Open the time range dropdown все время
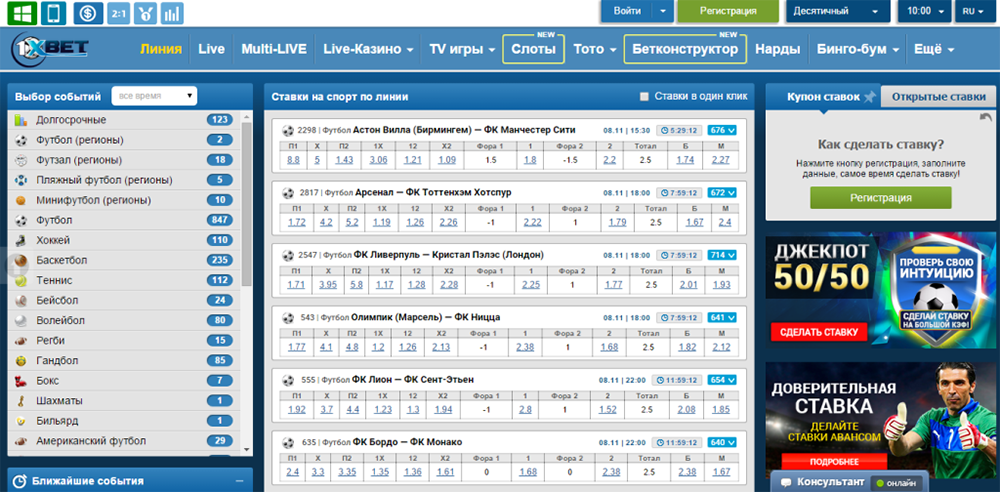This screenshot has height=492, width=1000. click(154, 96)
